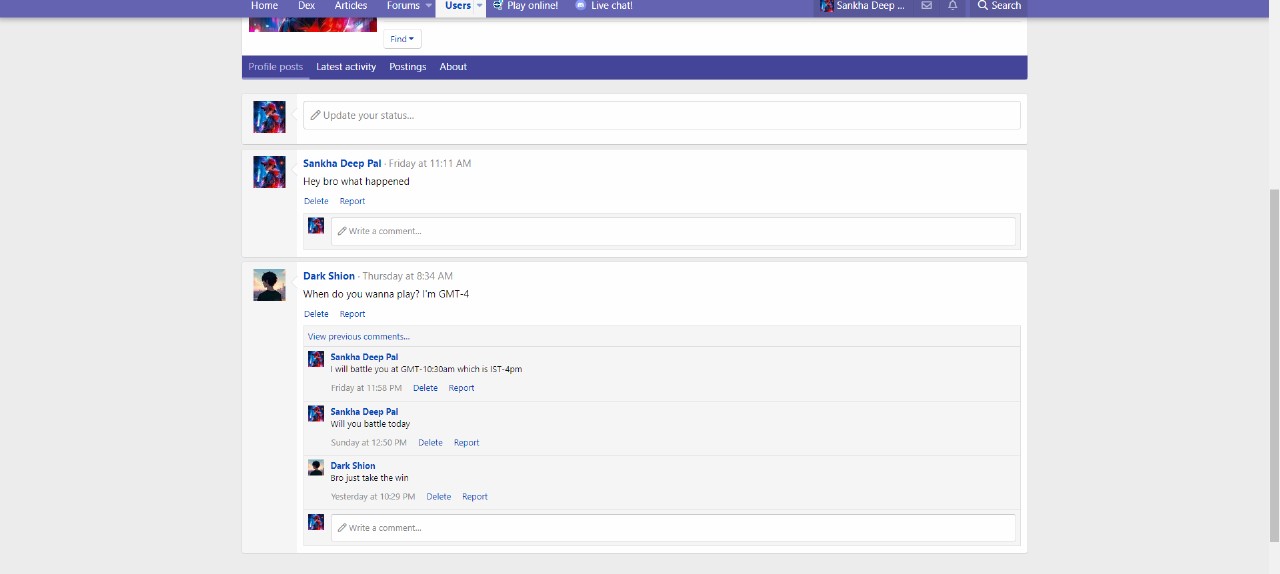1280x574 pixels.
Task: Open the Dex nav item
Action: pos(306,6)
